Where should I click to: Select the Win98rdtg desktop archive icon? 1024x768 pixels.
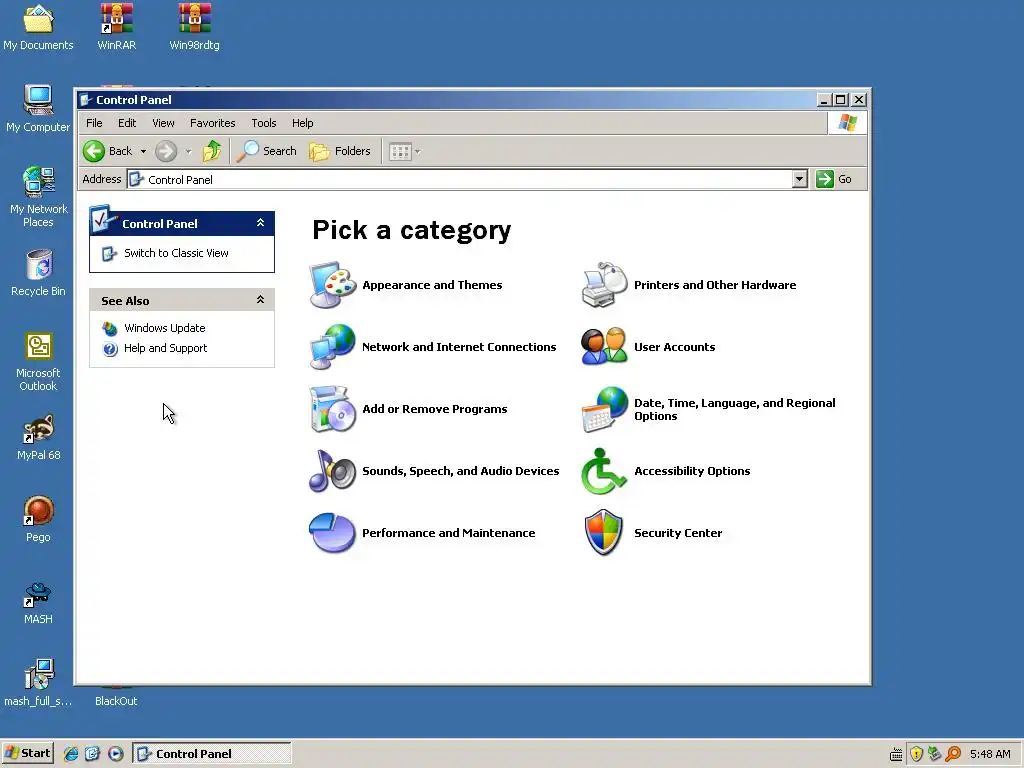pyautogui.click(x=195, y=27)
